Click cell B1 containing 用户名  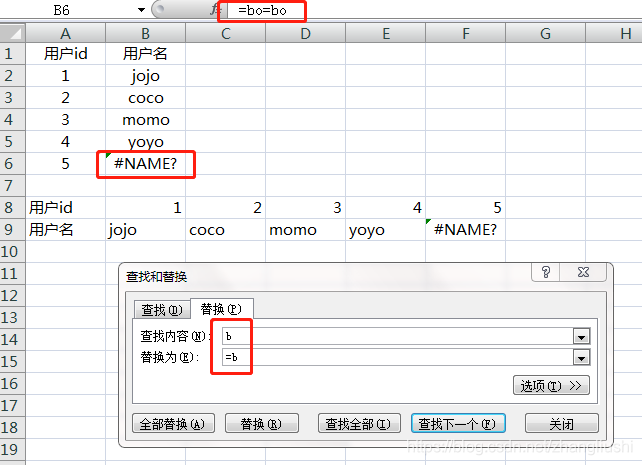pyautogui.click(x=145, y=54)
